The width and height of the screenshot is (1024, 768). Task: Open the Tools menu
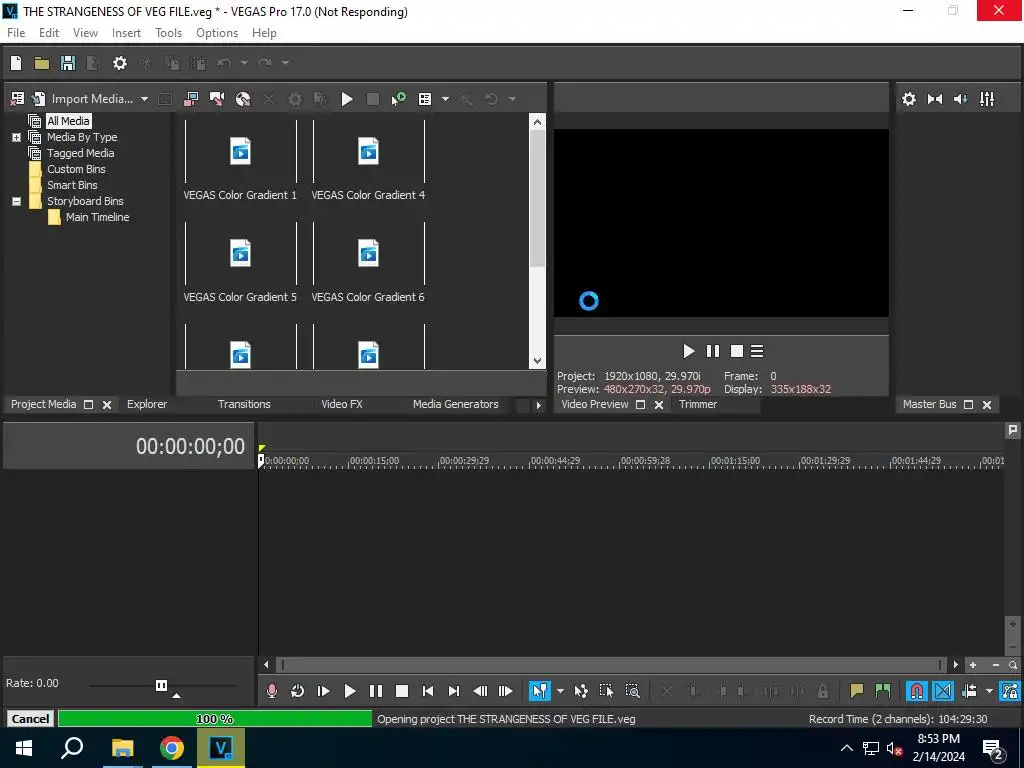[168, 33]
